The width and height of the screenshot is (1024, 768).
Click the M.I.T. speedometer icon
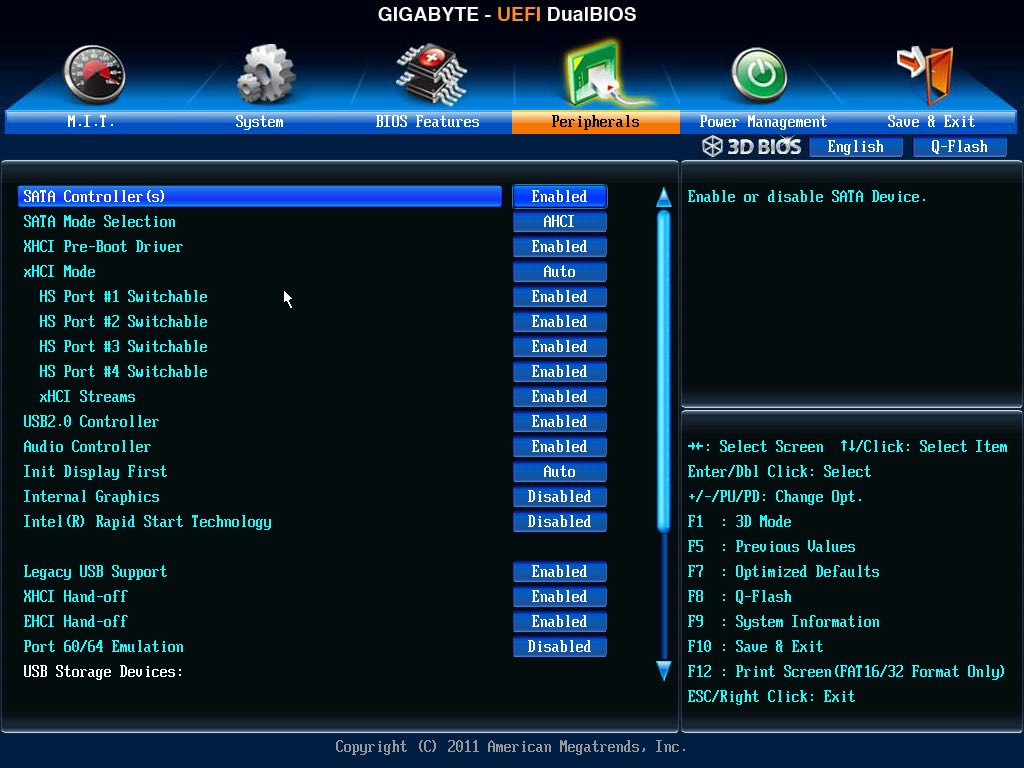click(x=95, y=74)
